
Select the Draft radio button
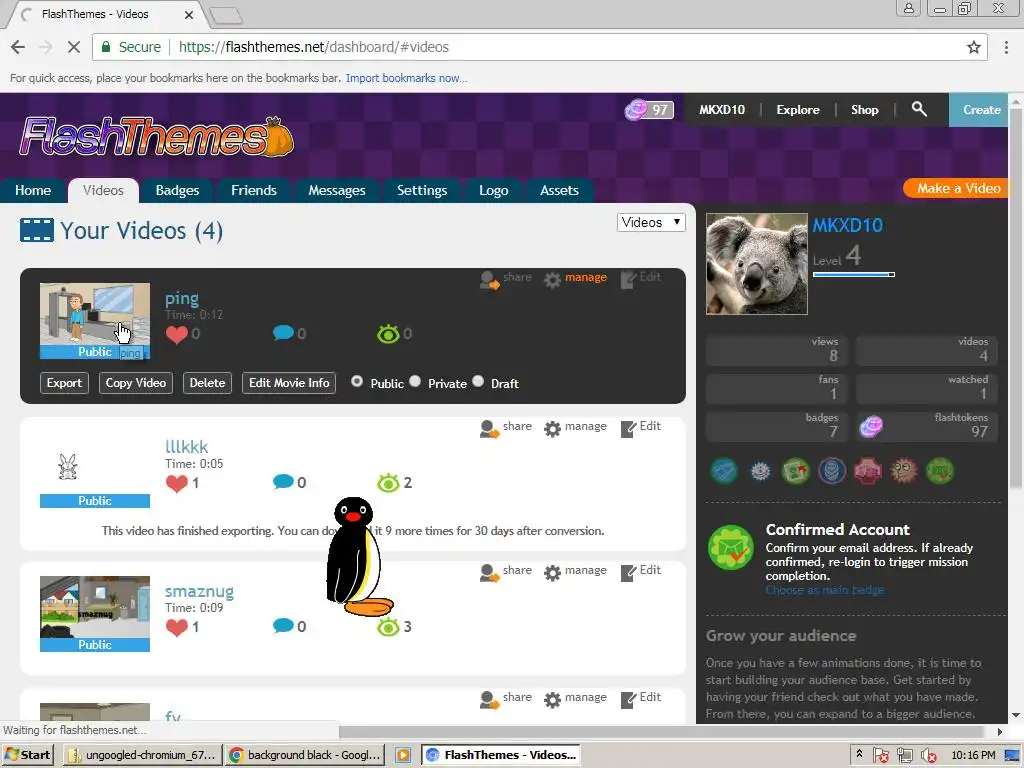pyautogui.click(x=478, y=381)
